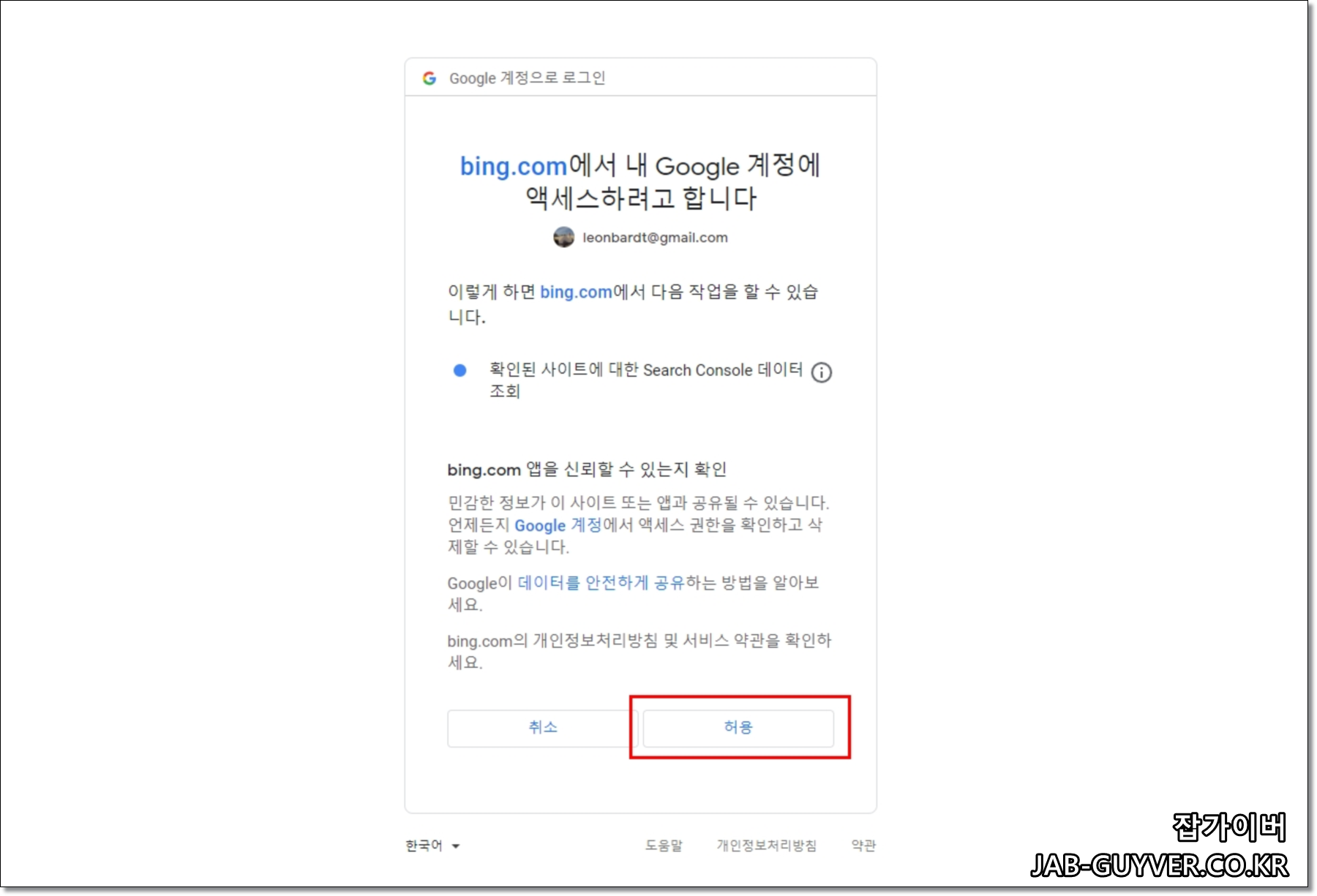This screenshot has width=1317, height=896.
Task: Open the 개인정보처리방침 footer link
Action: coord(766,846)
